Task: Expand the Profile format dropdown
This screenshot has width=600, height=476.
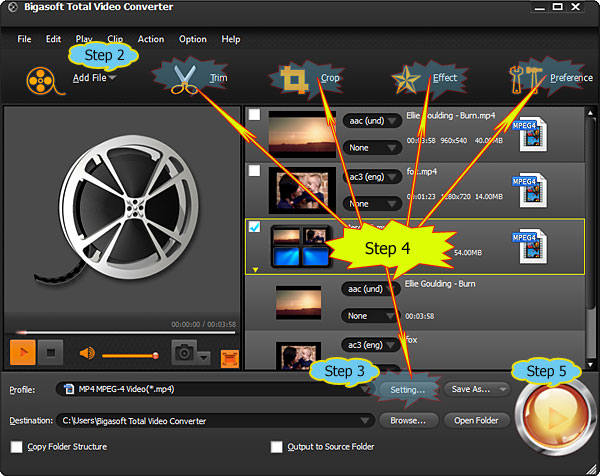Action: tap(364, 389)
